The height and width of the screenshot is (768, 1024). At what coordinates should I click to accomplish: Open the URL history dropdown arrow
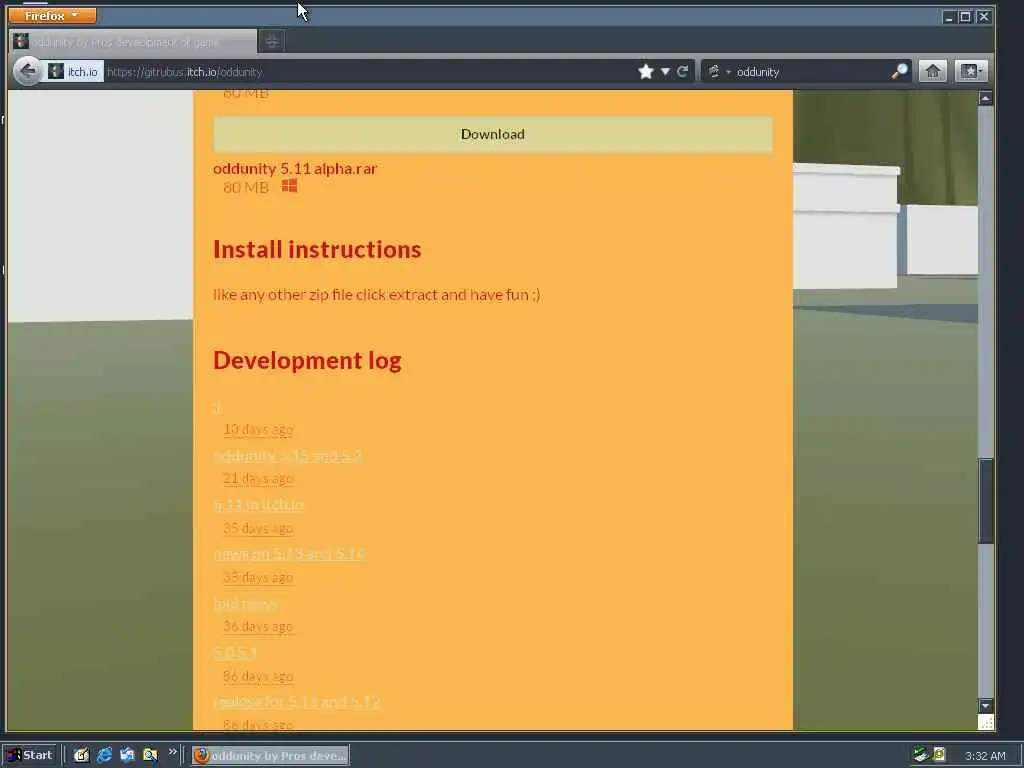point(665,71)
